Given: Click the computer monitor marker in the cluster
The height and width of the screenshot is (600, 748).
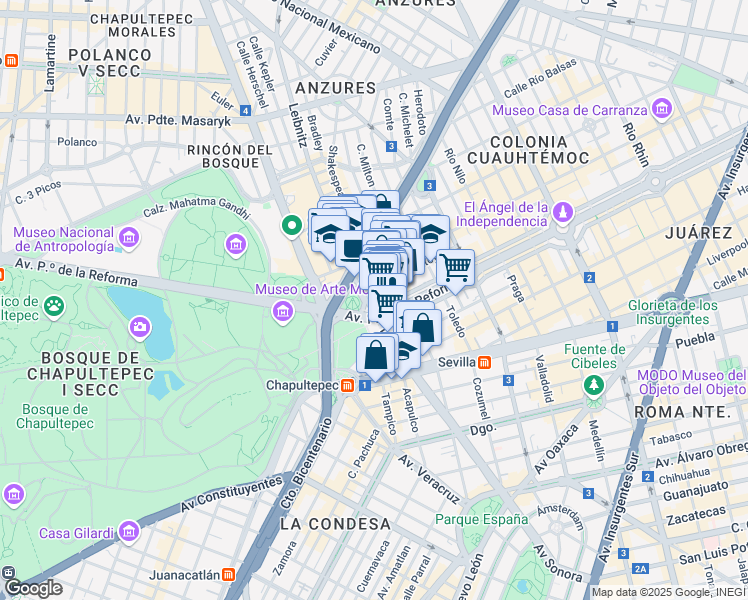Looking at the screenshot, I should 351,250.
